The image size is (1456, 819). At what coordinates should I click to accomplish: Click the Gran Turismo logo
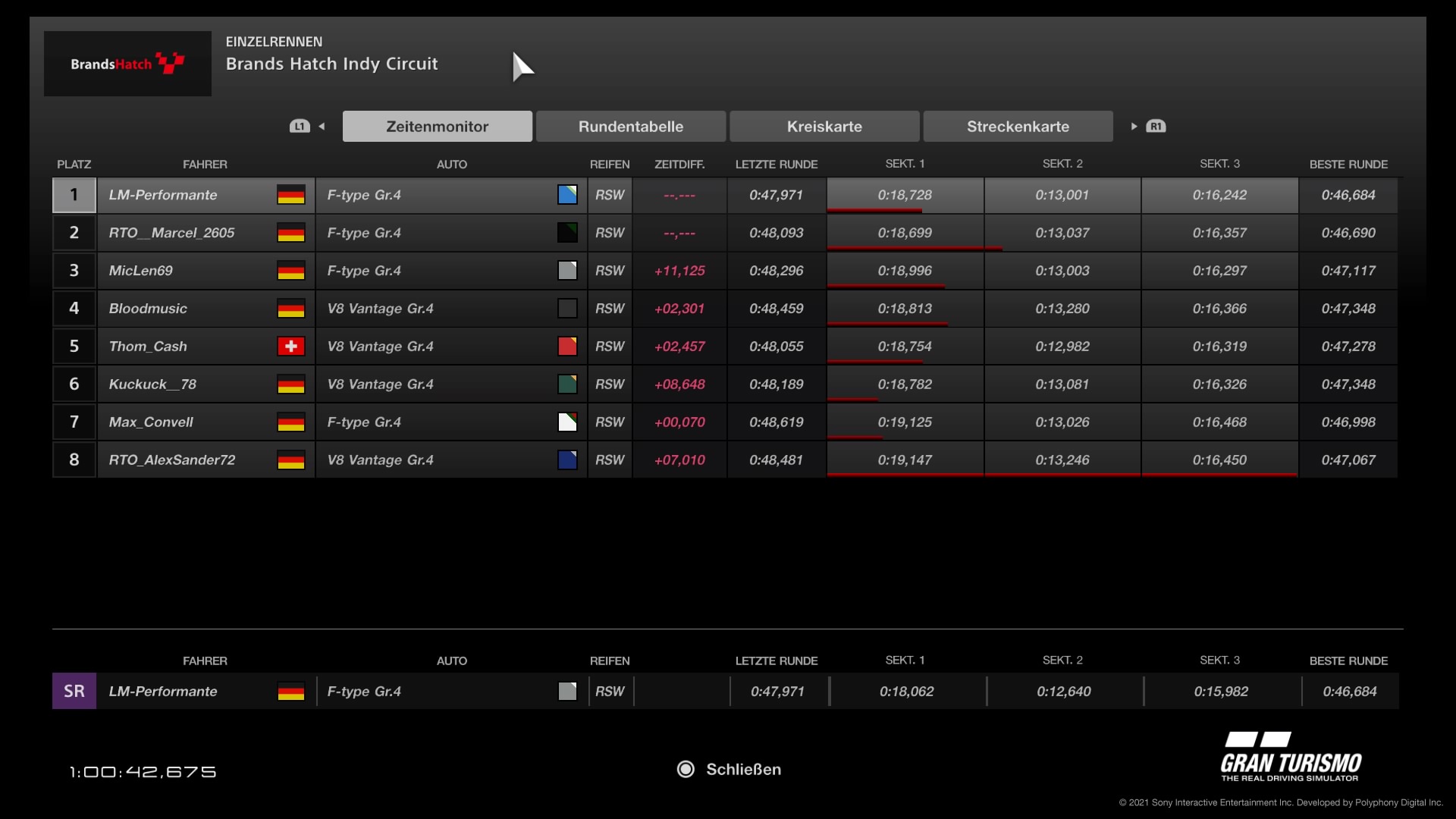(1291, 757)
